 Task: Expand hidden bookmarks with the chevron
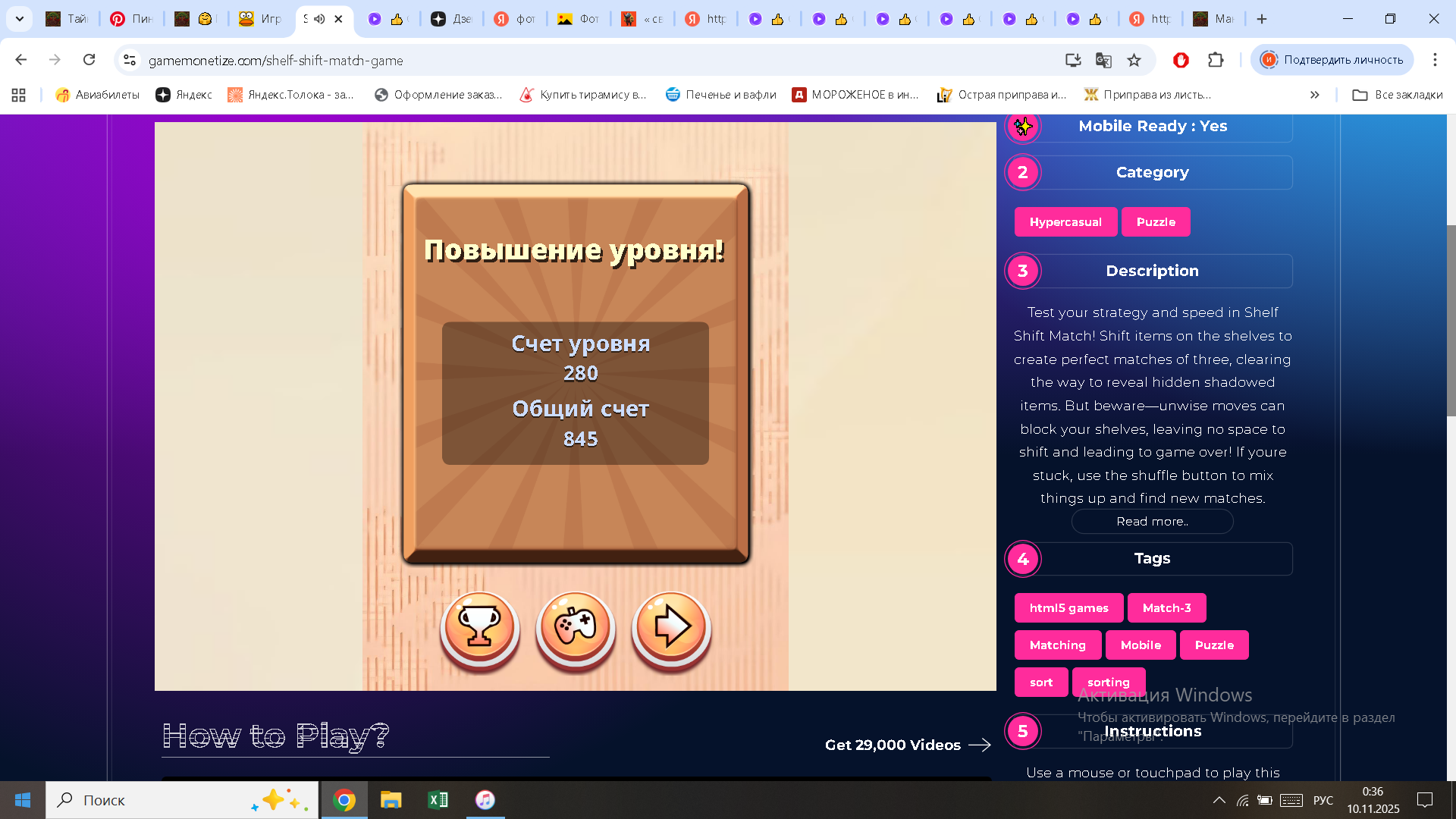click(1314, 94)
